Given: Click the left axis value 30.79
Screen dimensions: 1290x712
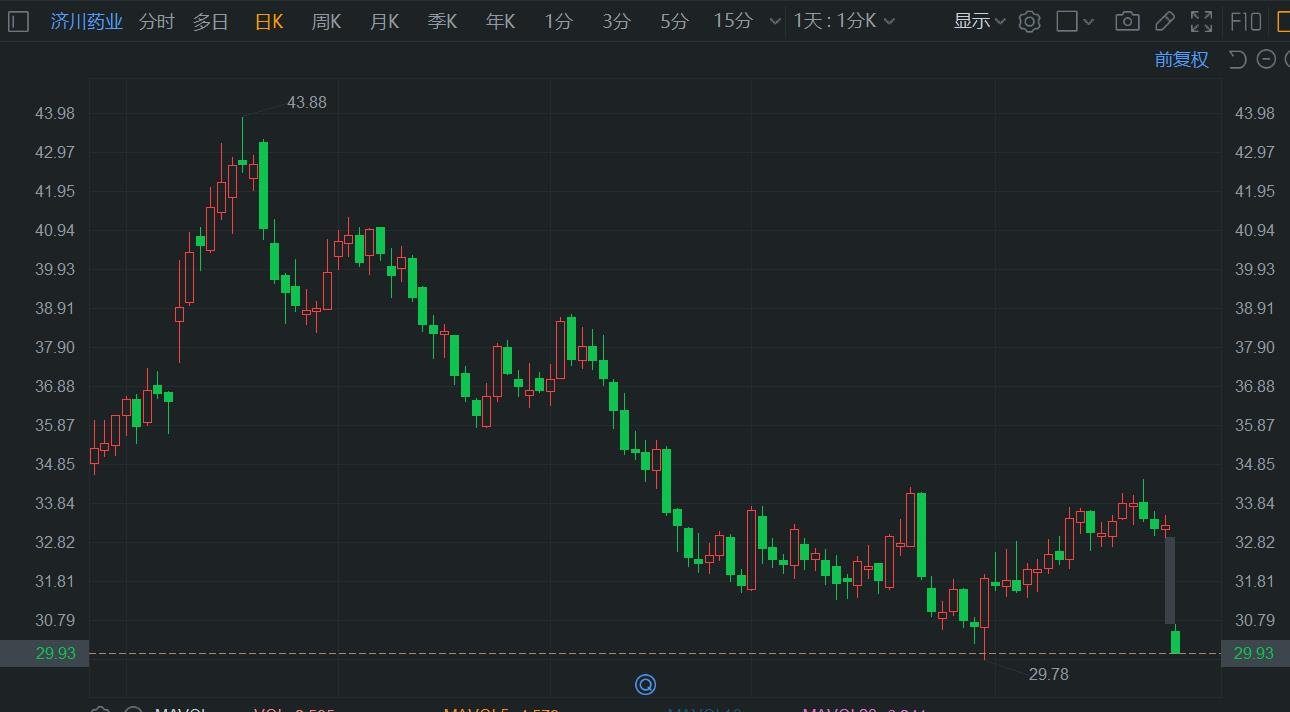Looking at the screenshot, I should pyautogui.click(x=55, y=620).
